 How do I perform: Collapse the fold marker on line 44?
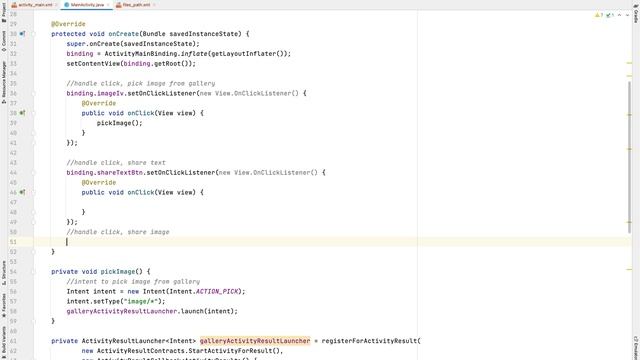[x=33, y=173]
